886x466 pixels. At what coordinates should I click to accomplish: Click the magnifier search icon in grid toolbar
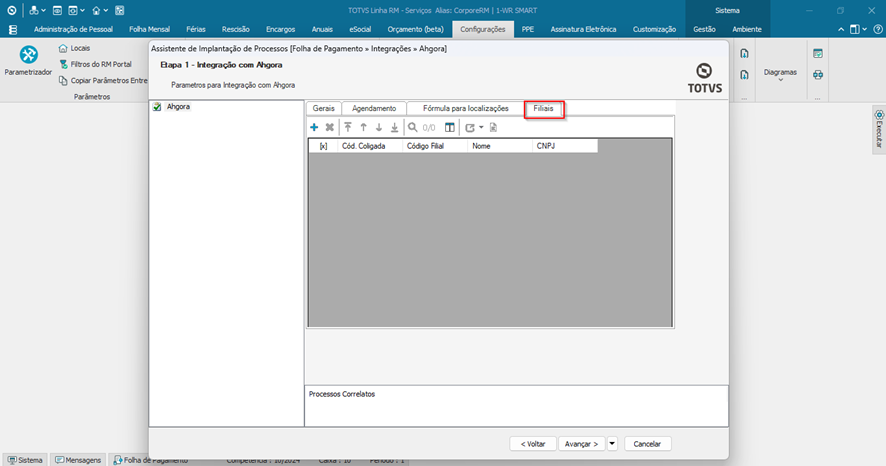pos(413,128)
